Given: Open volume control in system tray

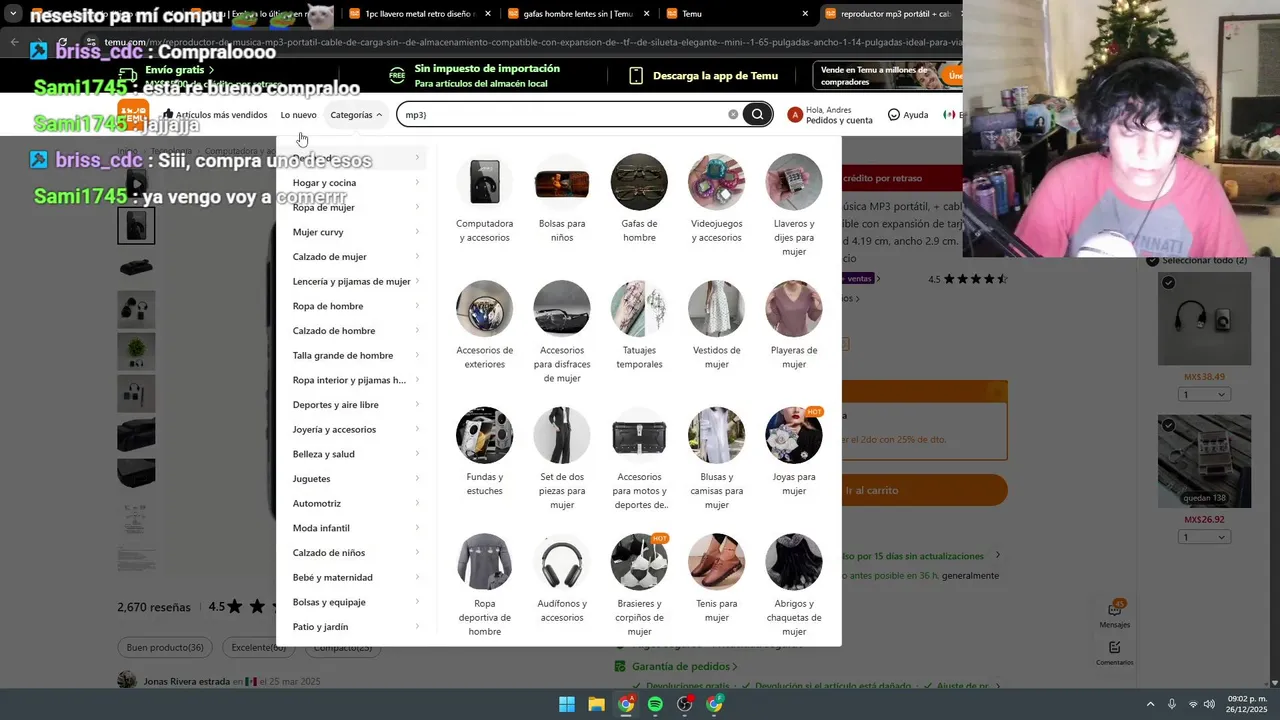Looking at the screenshot, I should coord(1209,704).
